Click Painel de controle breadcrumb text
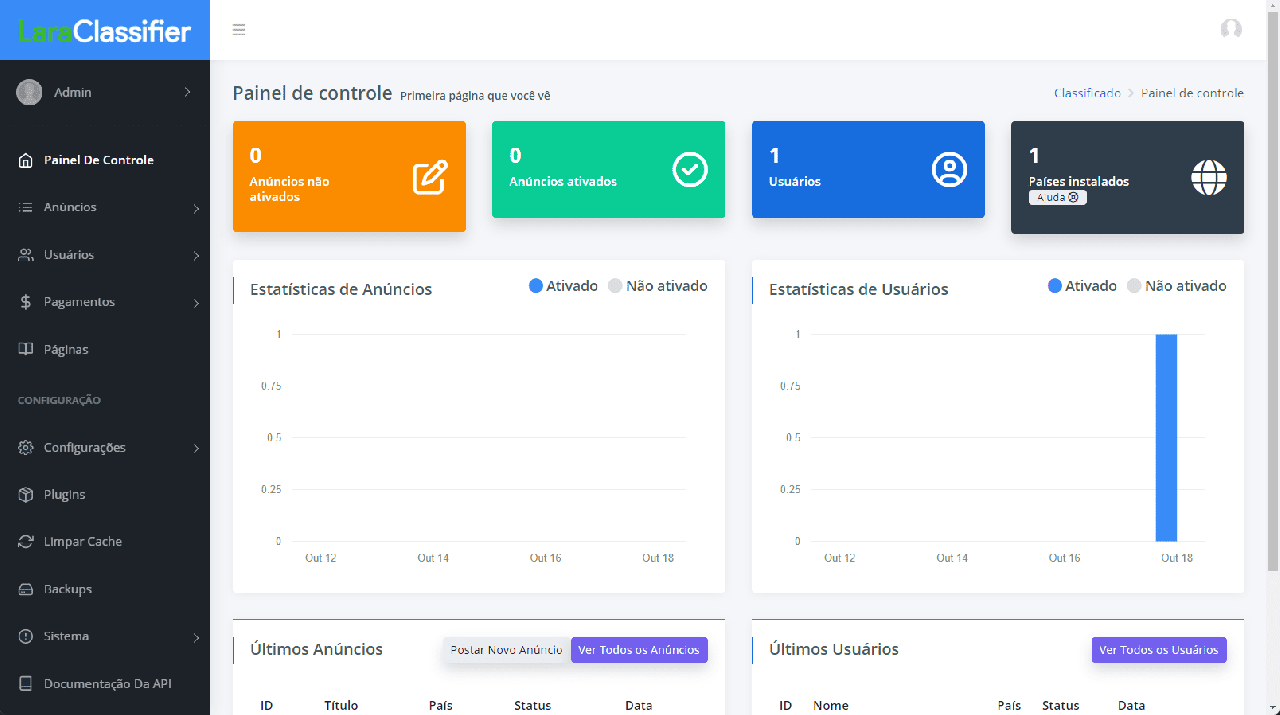Image resolution: width=1280 pixels, height=715 pixels. (x=1192, y=93)
